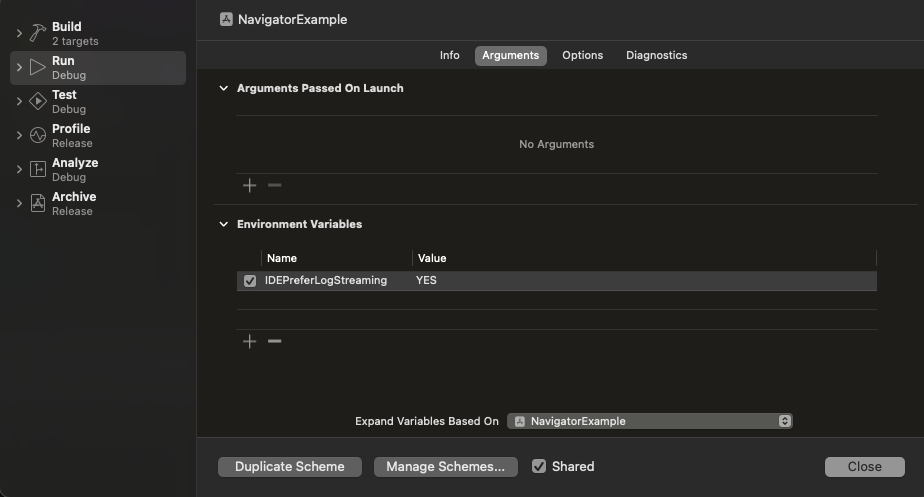The image size is (924, 497).
Task: Select the Test Debug row
Action: point(98,101)
